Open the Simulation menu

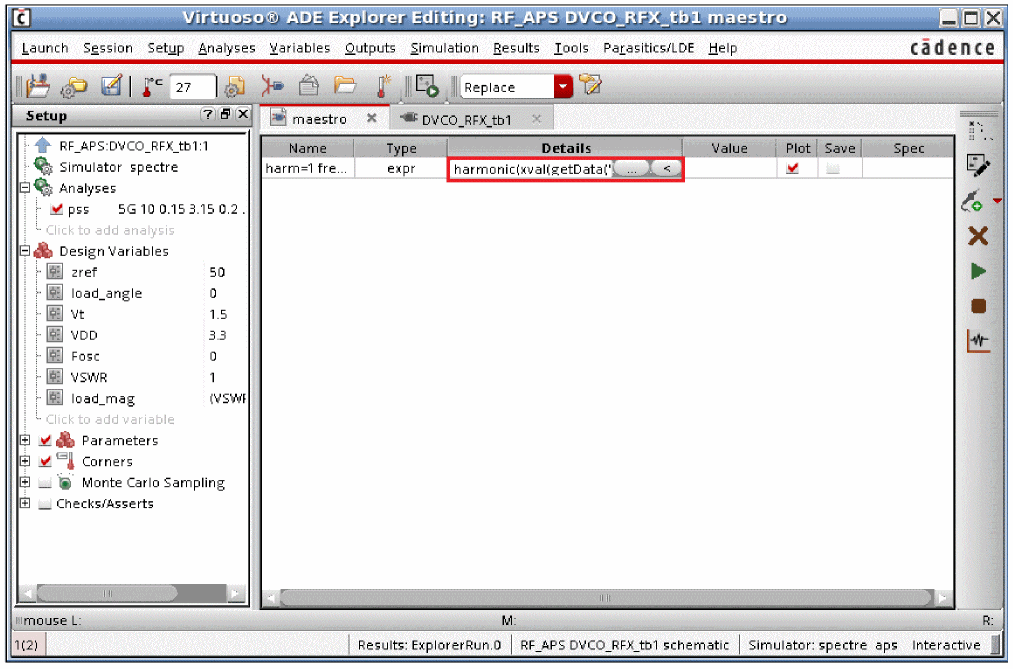pyautogui.click(x=444, y=48)
